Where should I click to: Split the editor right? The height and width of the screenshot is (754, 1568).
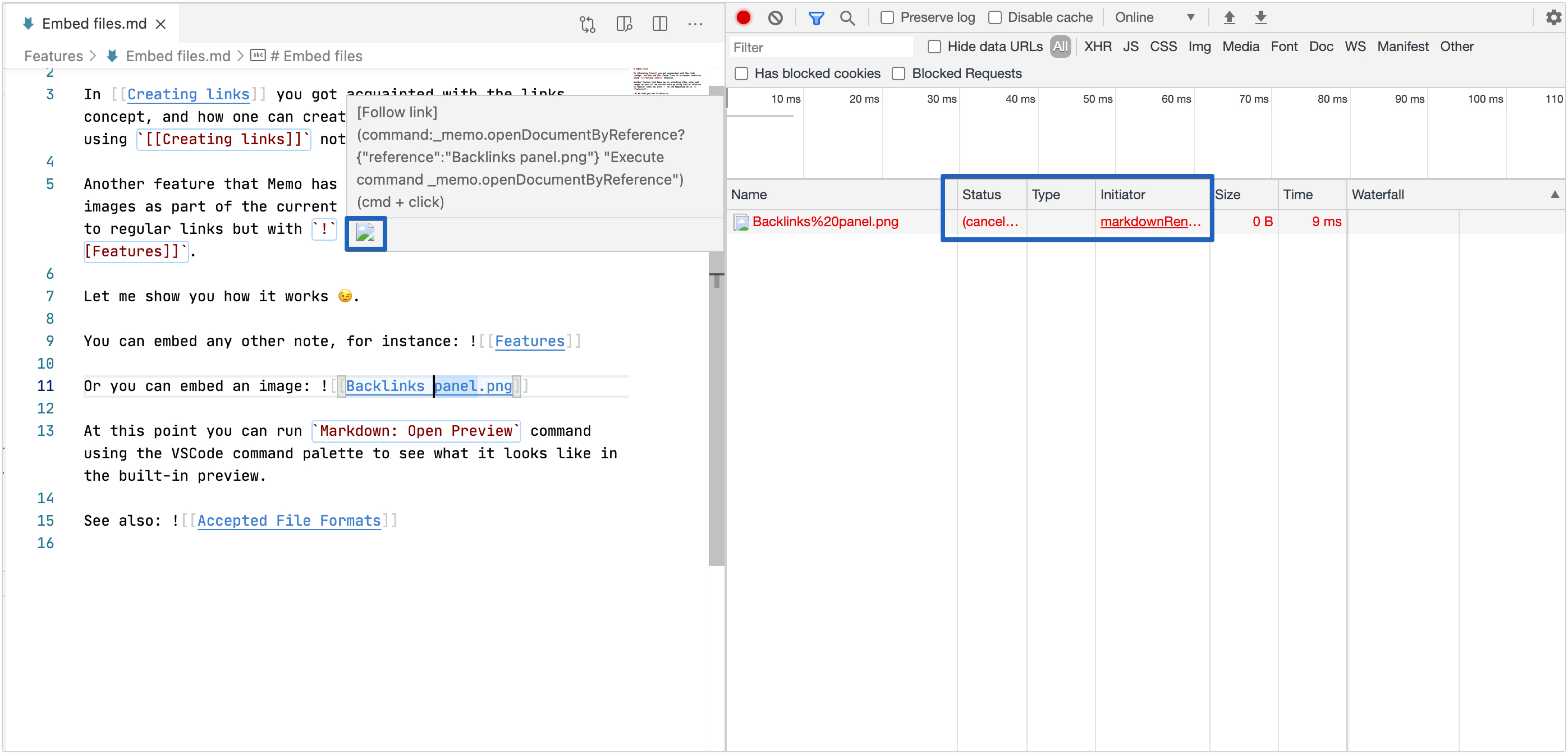660,24
